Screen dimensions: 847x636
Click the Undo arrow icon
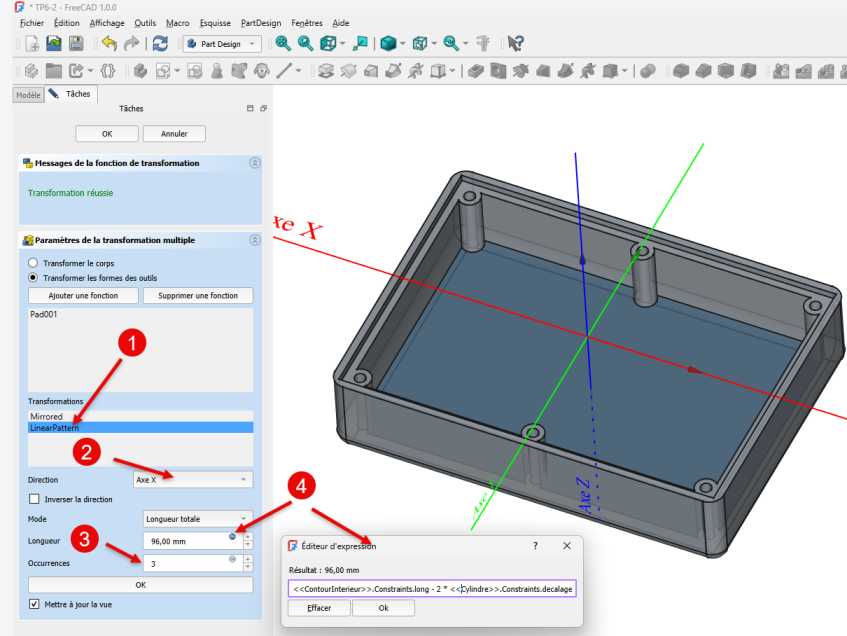tap(108, 43)
